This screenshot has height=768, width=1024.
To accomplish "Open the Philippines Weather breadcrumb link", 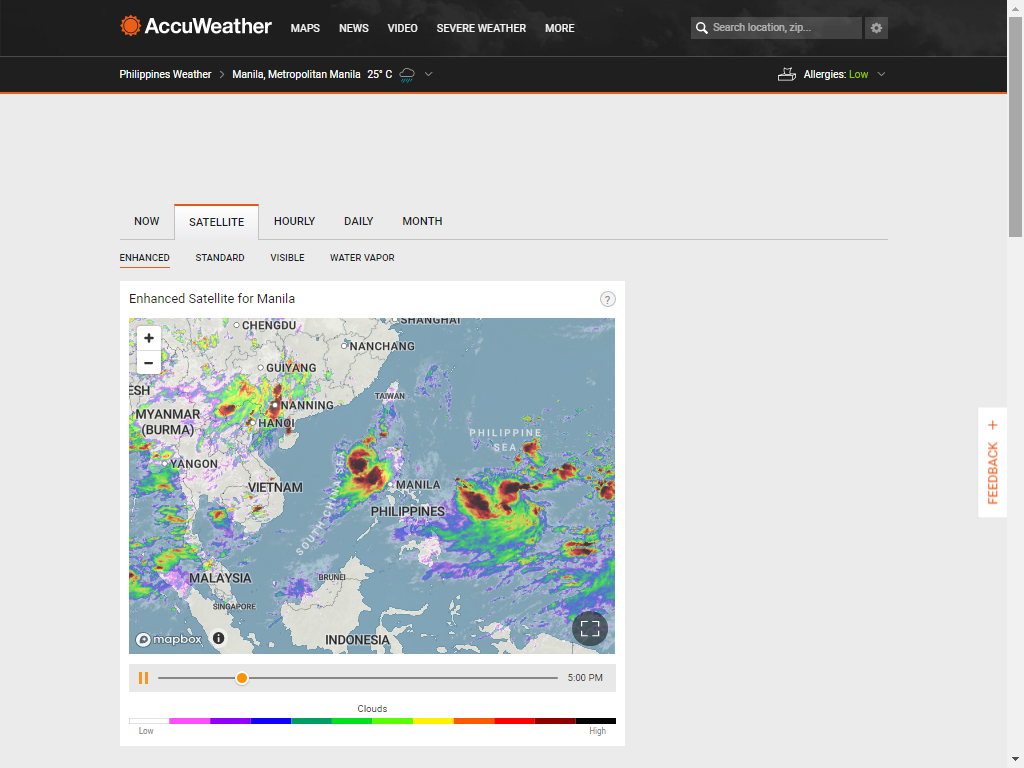I will pyautogui.click(x=165, y=74).
